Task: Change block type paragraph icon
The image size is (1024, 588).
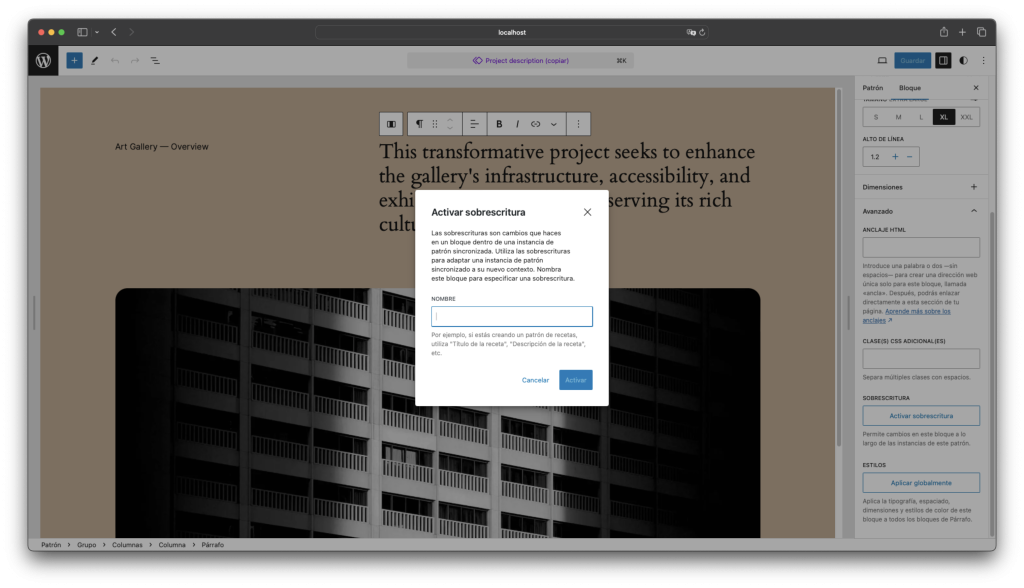Action: (419, 124)
